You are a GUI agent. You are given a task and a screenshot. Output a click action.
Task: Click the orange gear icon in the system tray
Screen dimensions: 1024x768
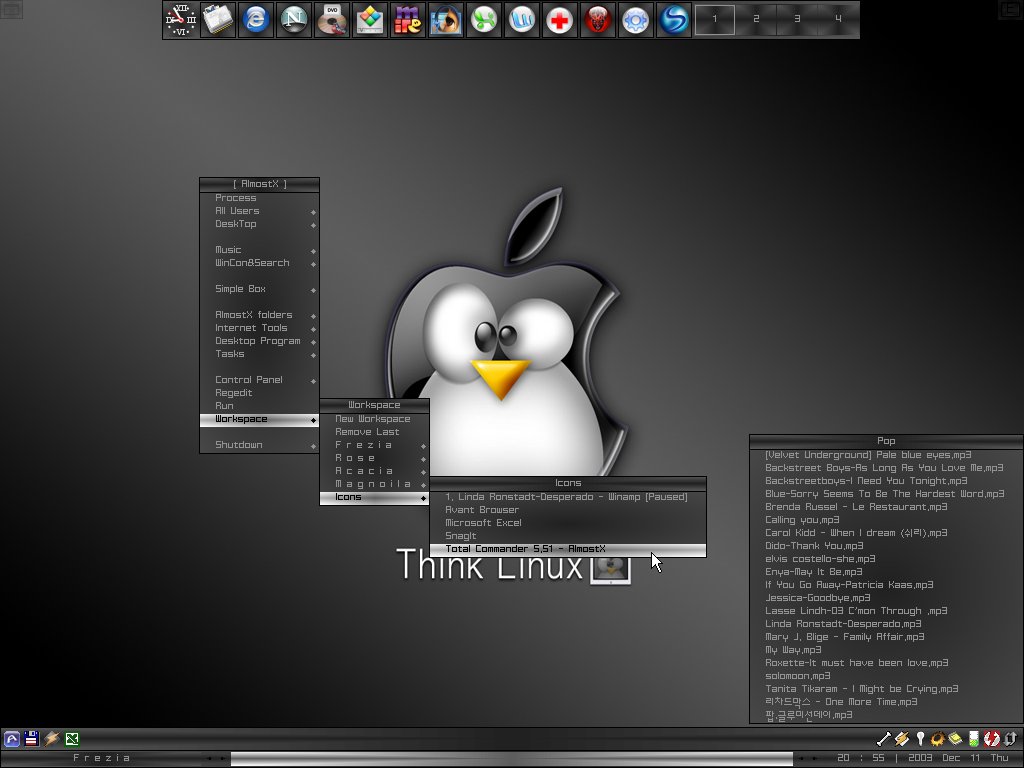[x=938, y=739]
